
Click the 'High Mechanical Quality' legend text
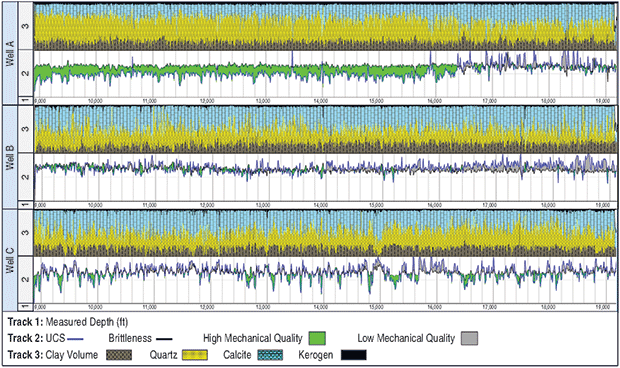tap(253, 338)
